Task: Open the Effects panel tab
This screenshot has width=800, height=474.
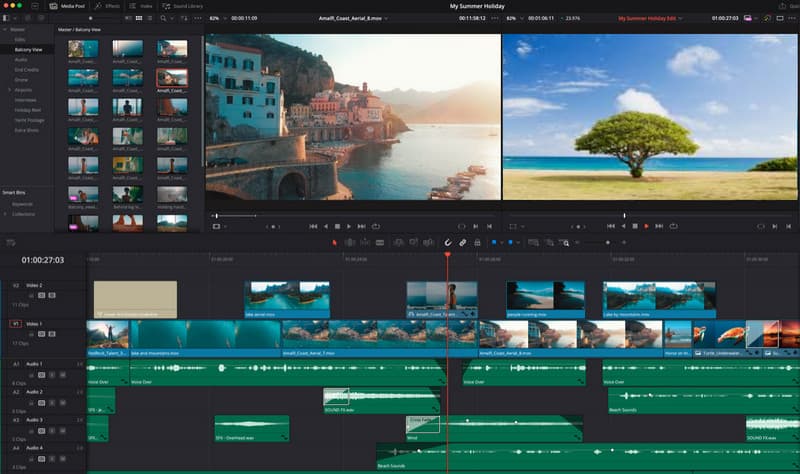Action: (x=107, y=6)
